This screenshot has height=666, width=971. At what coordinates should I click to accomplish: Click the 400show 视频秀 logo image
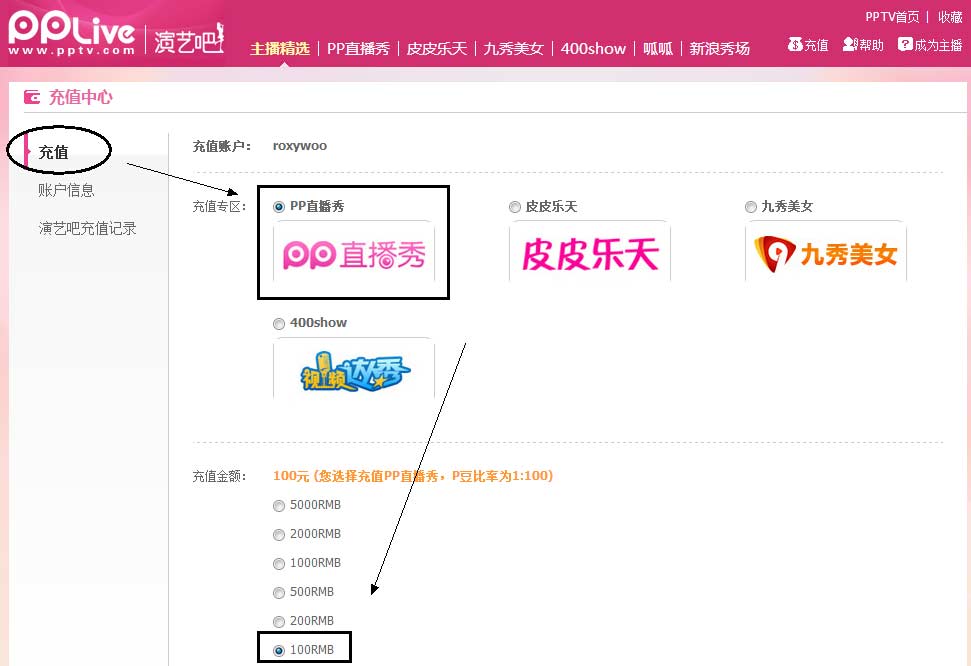(354, 371)
